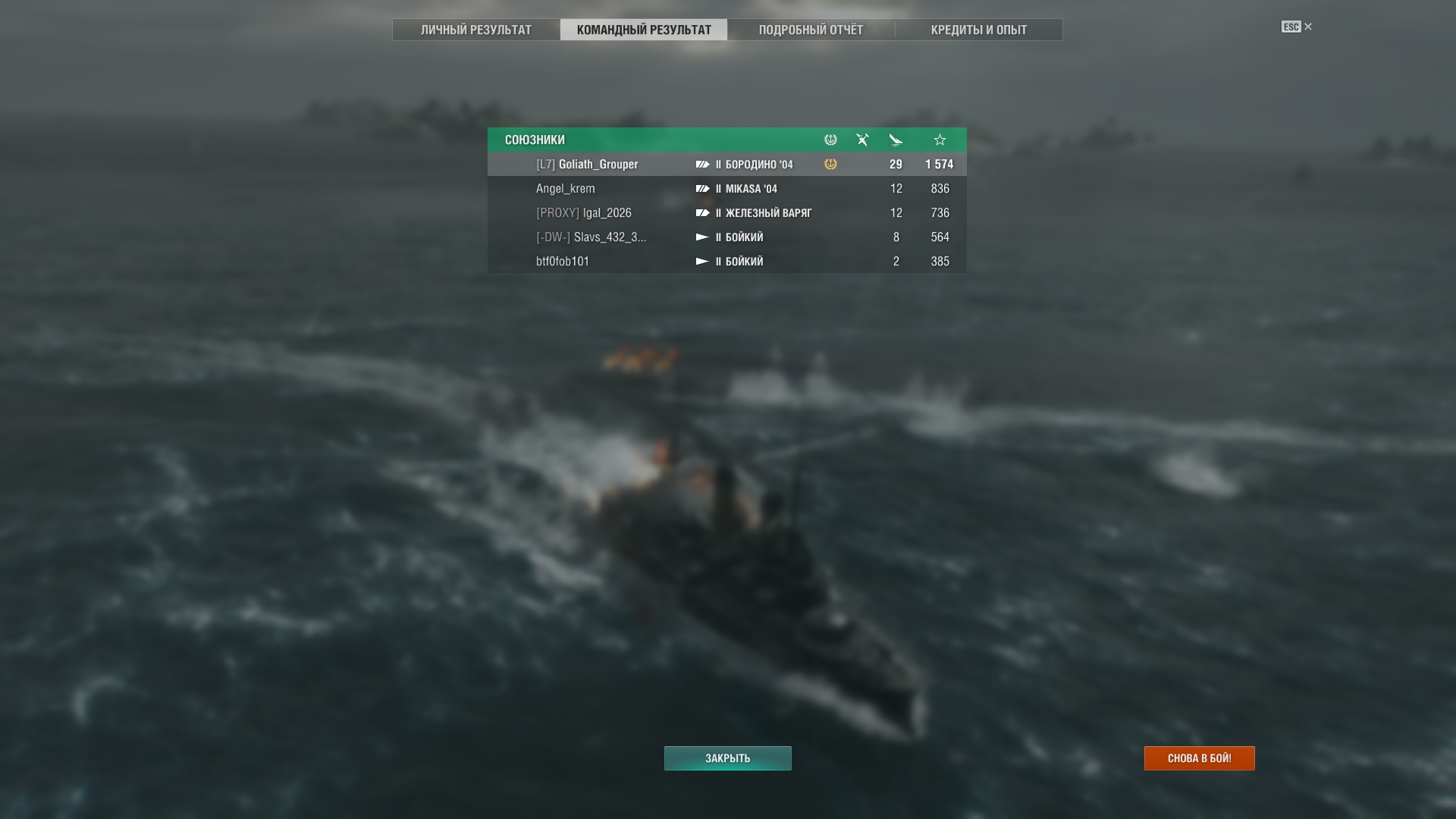Viewport: 1456px width, 819px height.
Task: Click the achievement medal next to Бородино '04
Action: point(830,164)
